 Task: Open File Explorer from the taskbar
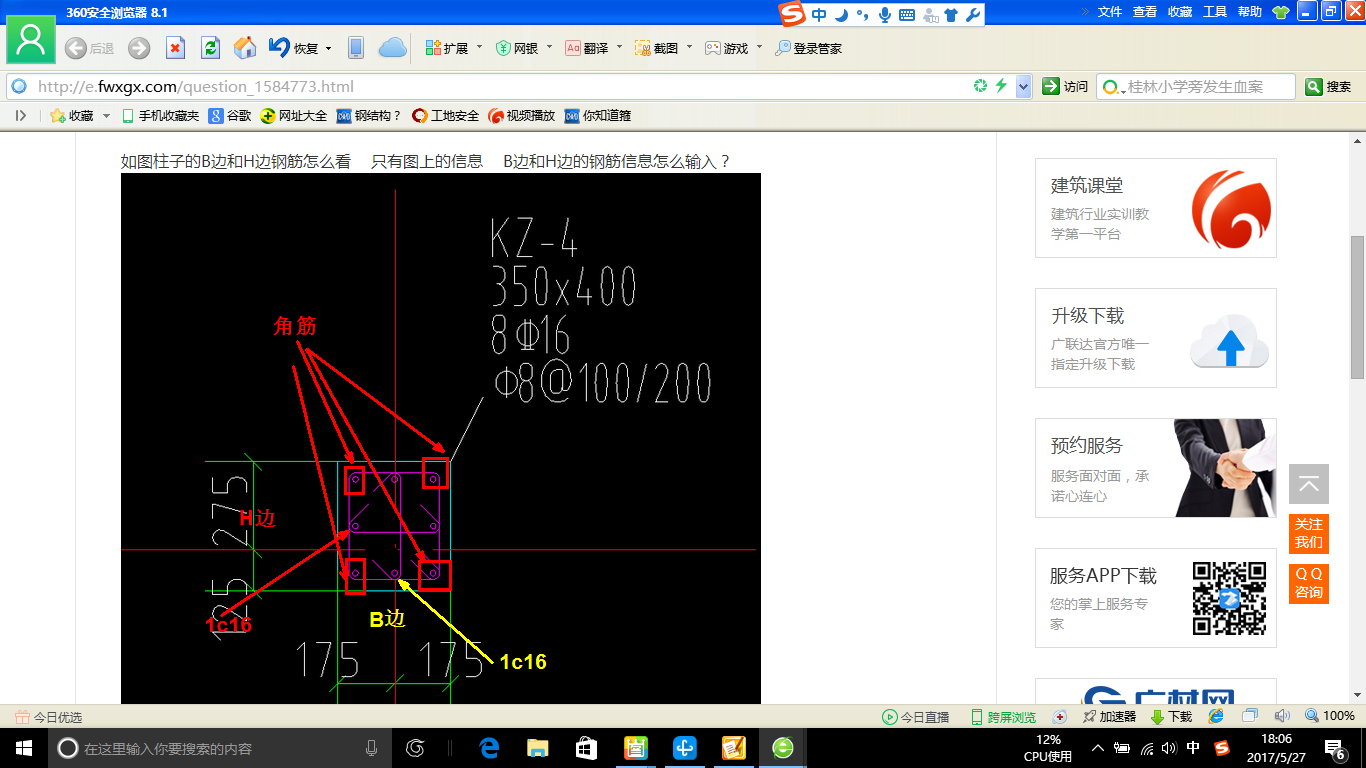(x=538, y=748)
